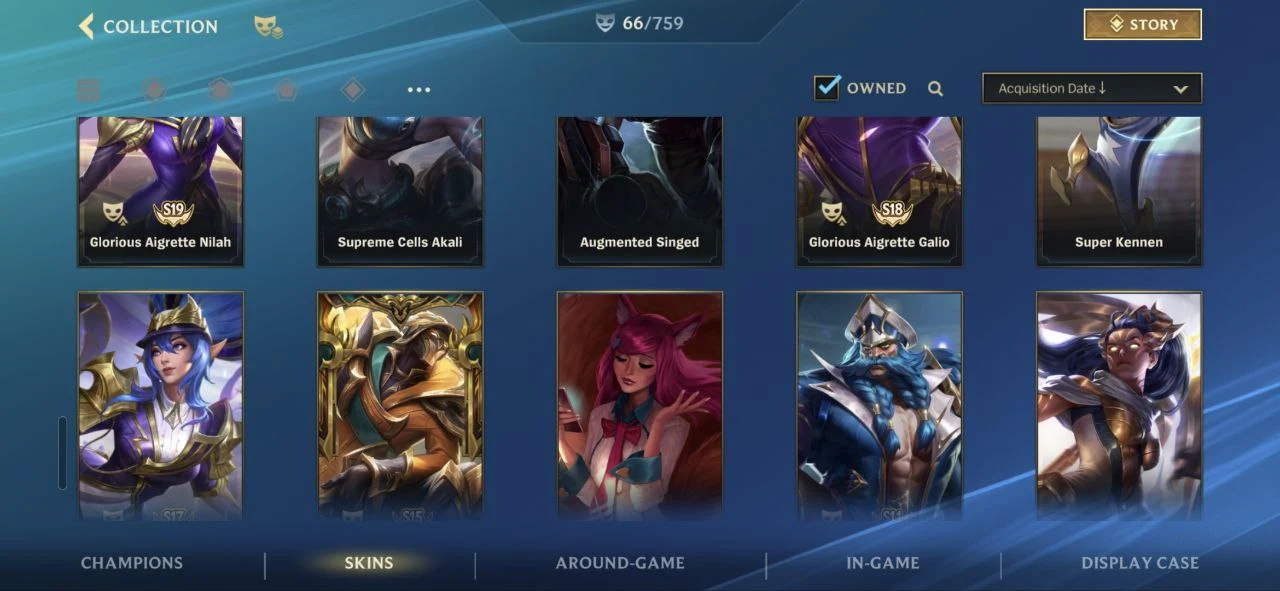This screenshot has width=1280, height=591.
Task: Go back using the Collection arrow
Action: [86, 26]
